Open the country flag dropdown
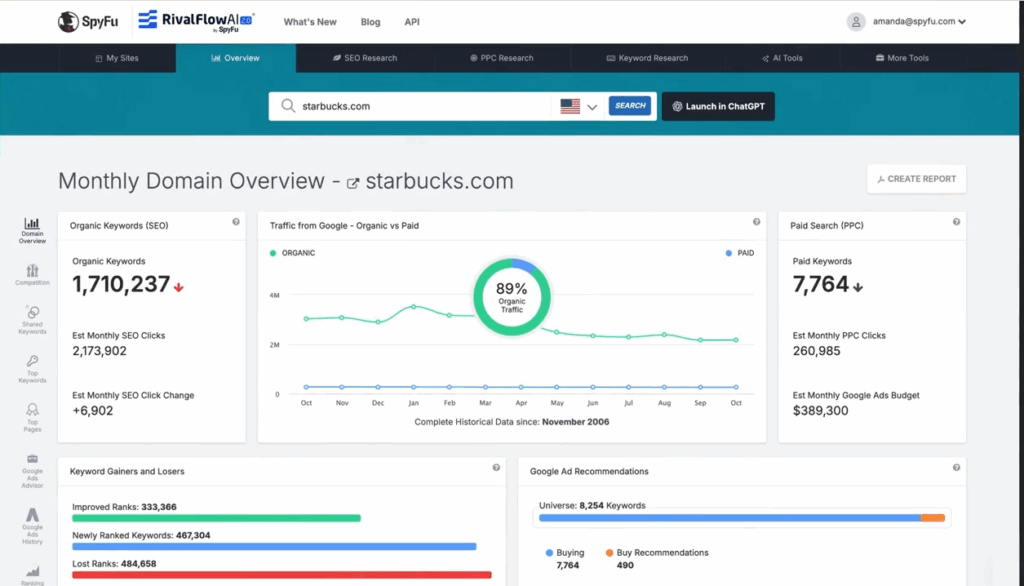This screenshot has width=1024, height=586. [579, 106]
